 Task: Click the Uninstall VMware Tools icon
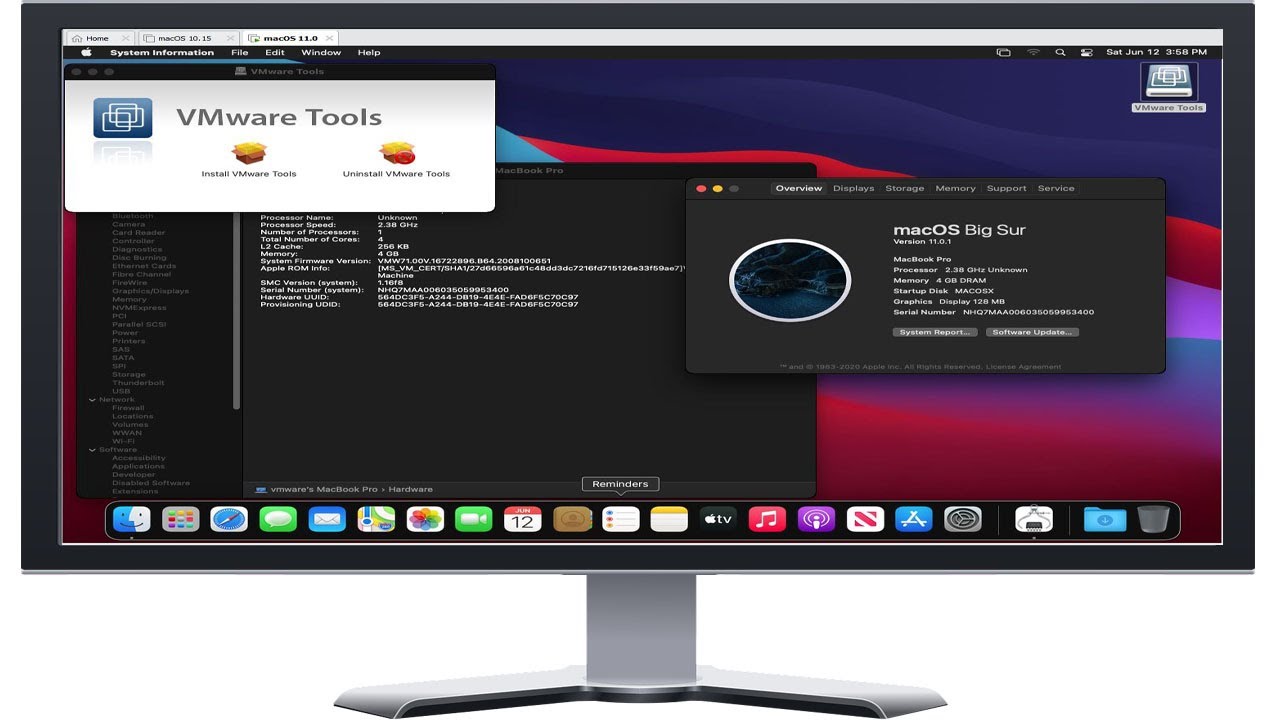[396, 152]
